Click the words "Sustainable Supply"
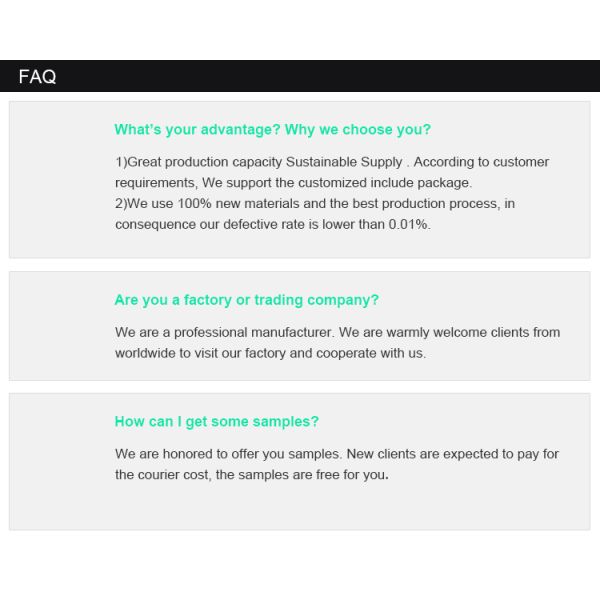 coord(344,162)
